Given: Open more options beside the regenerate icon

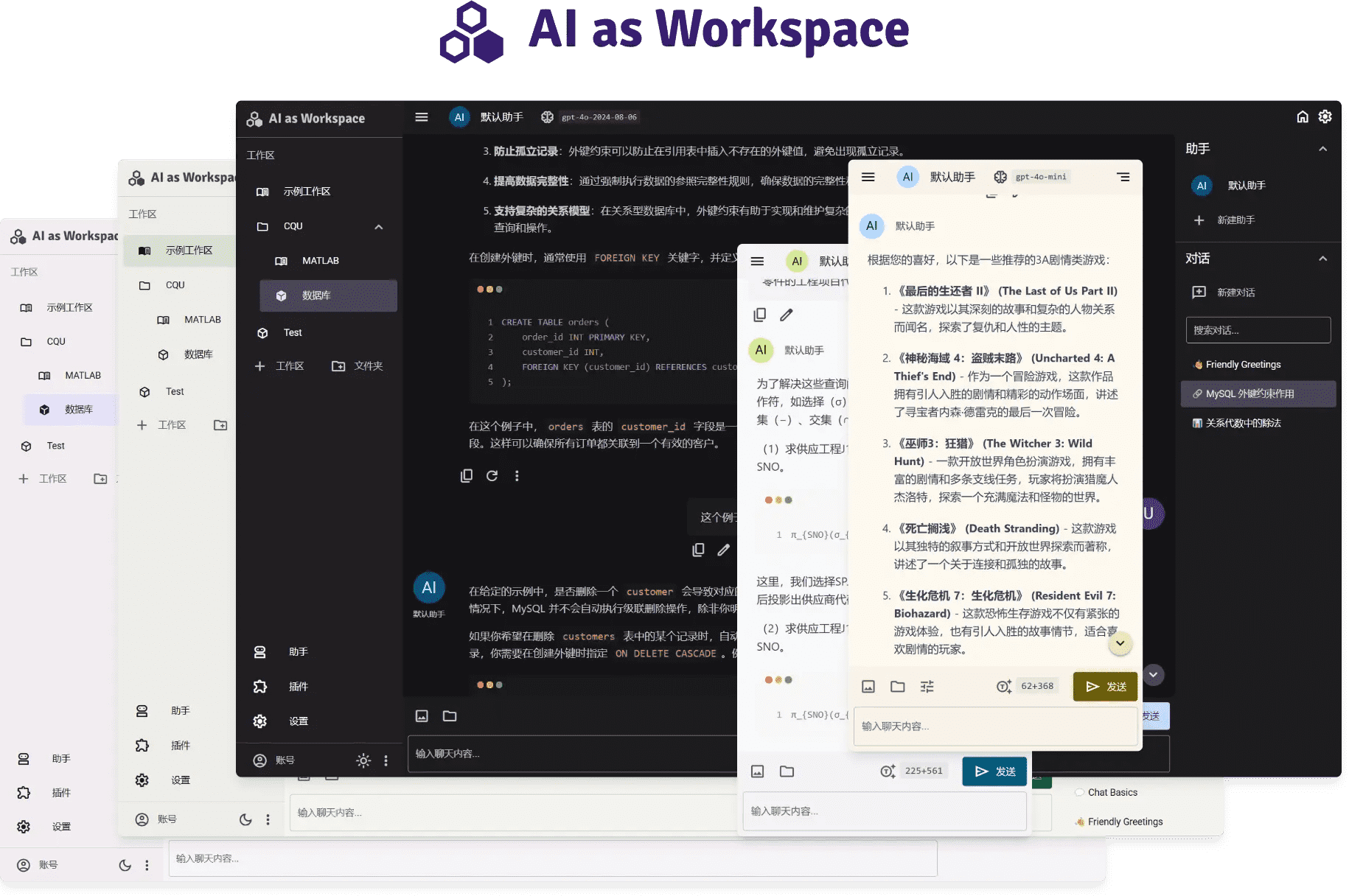Looking at the screenshot, I should [517, 476].
